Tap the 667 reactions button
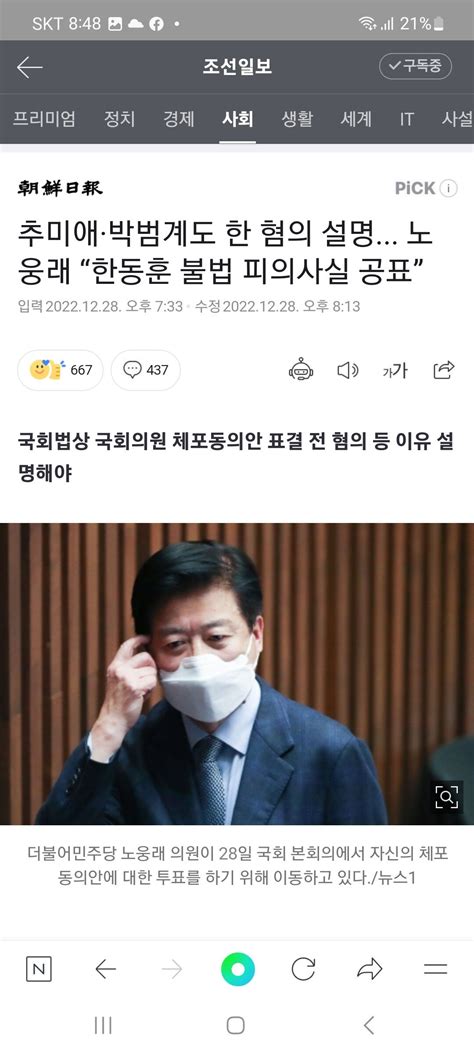The height and width of the screenshot is (1053, 474). click(60, 370)
